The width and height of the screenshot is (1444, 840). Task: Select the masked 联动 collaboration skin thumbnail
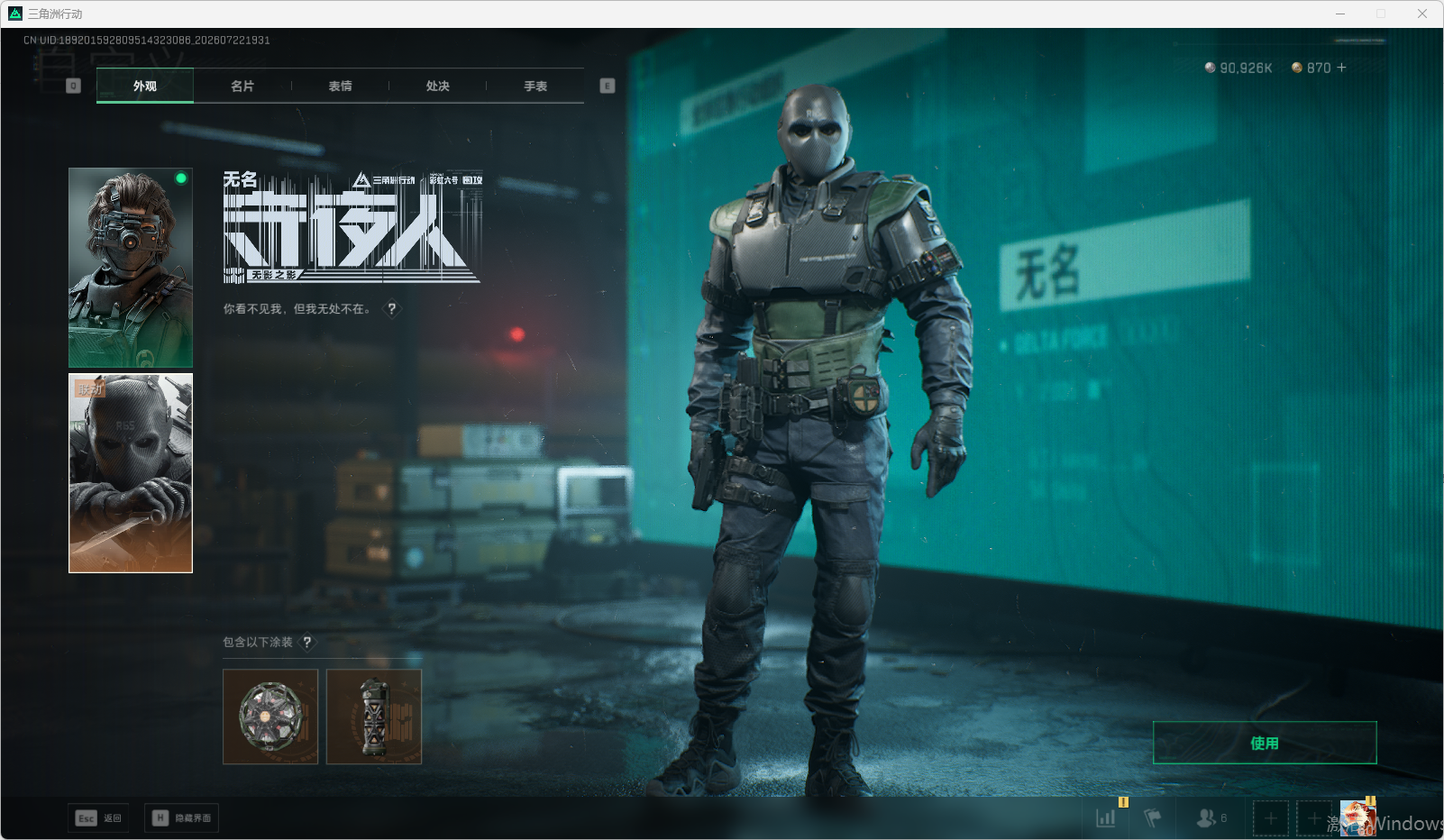tap(131, 473)
